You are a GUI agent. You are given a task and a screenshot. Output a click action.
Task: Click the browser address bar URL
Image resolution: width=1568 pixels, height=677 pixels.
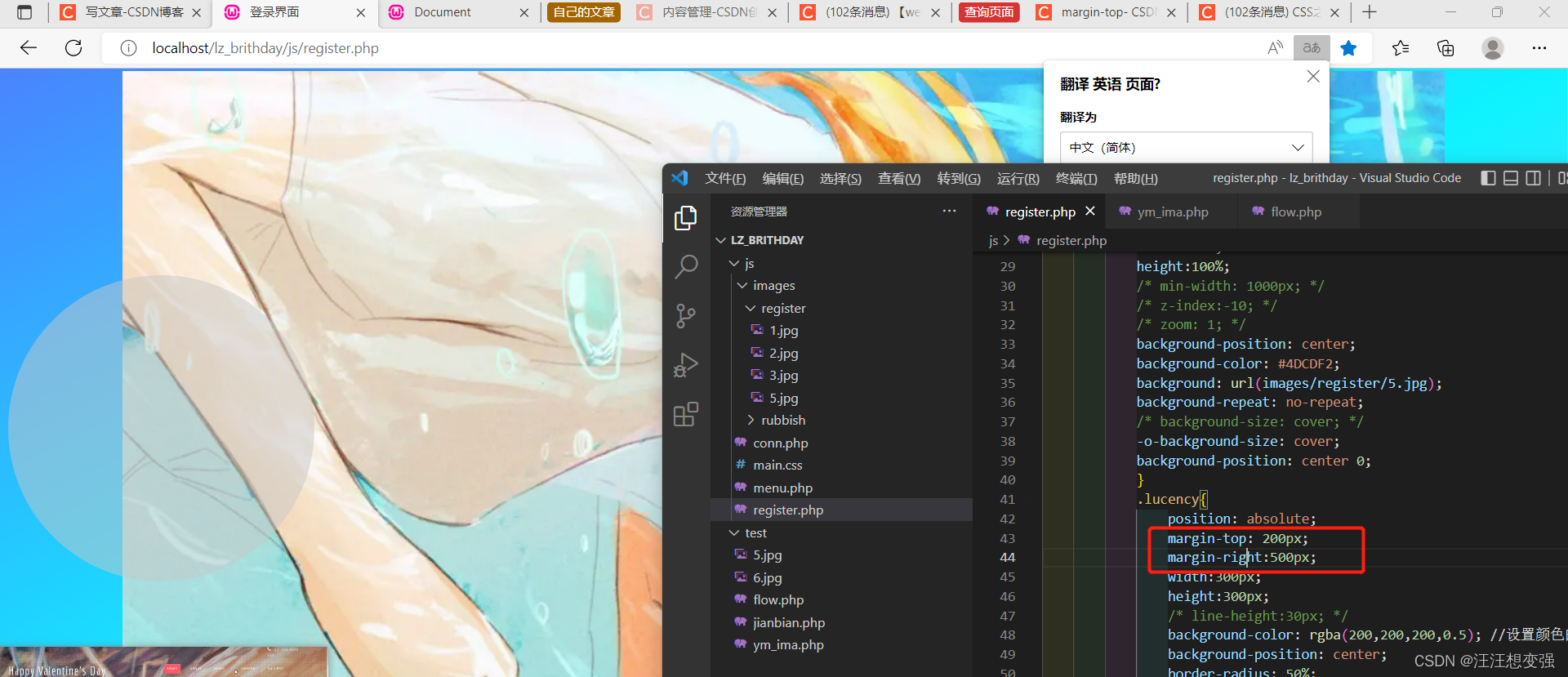point(265,48)
